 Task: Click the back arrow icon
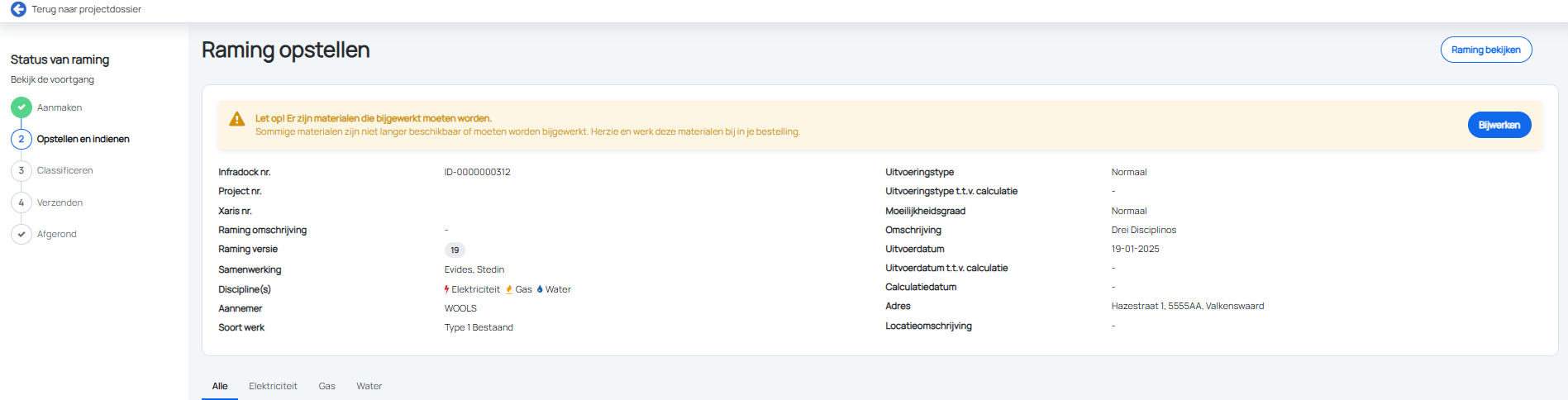[18, 9]
